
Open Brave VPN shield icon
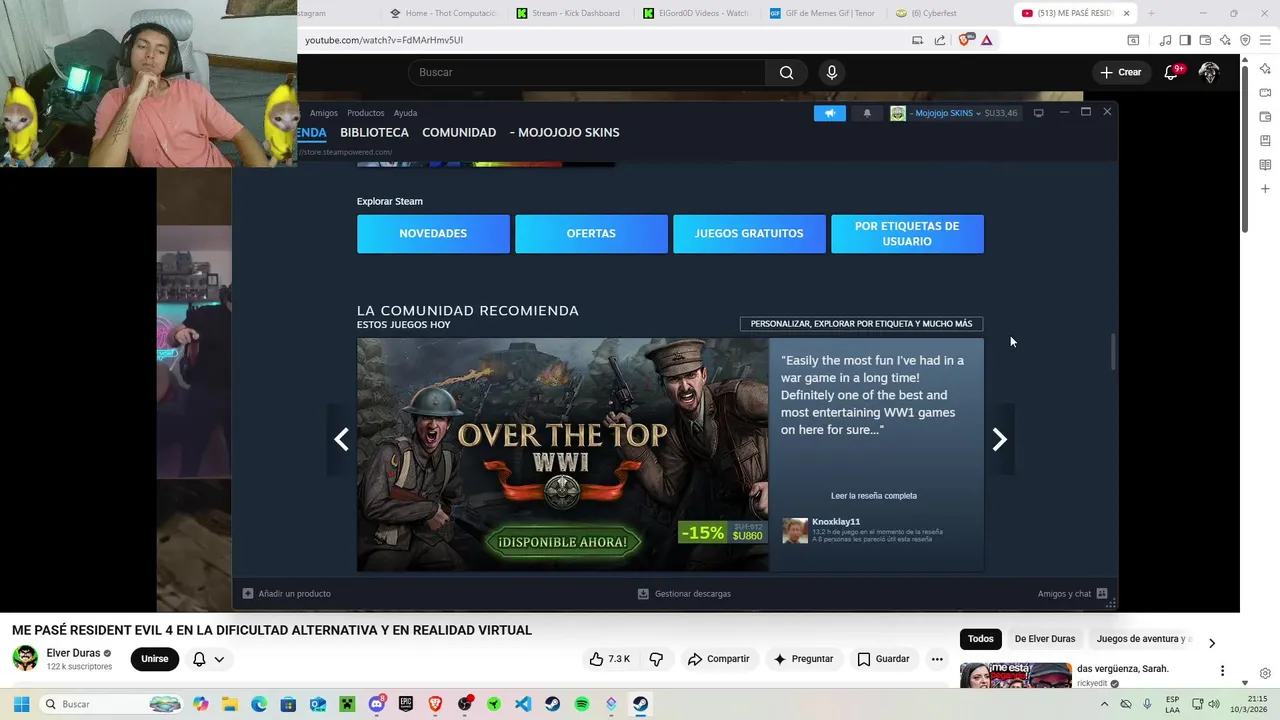coord(1245,40)
